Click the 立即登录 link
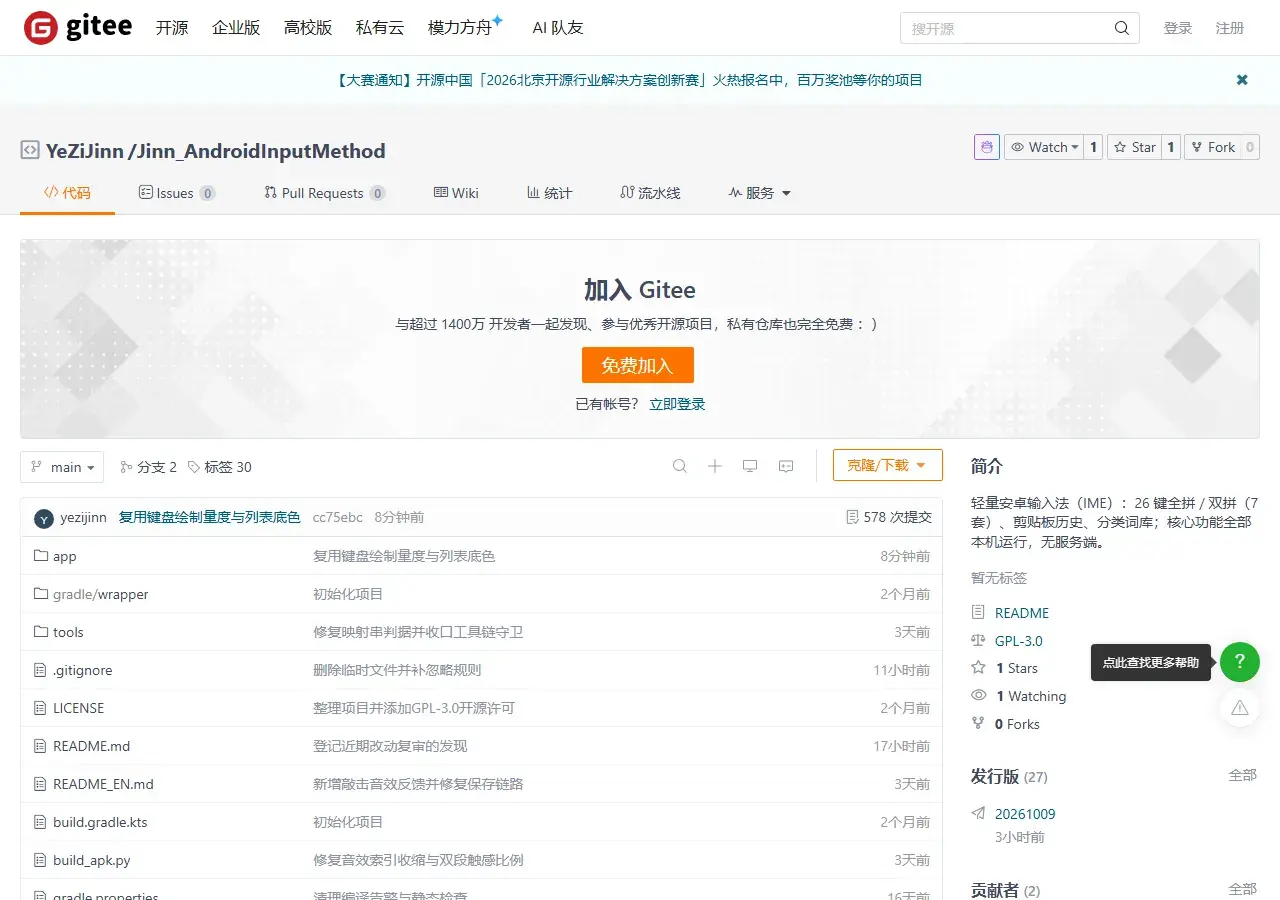 tap(677, 404)
